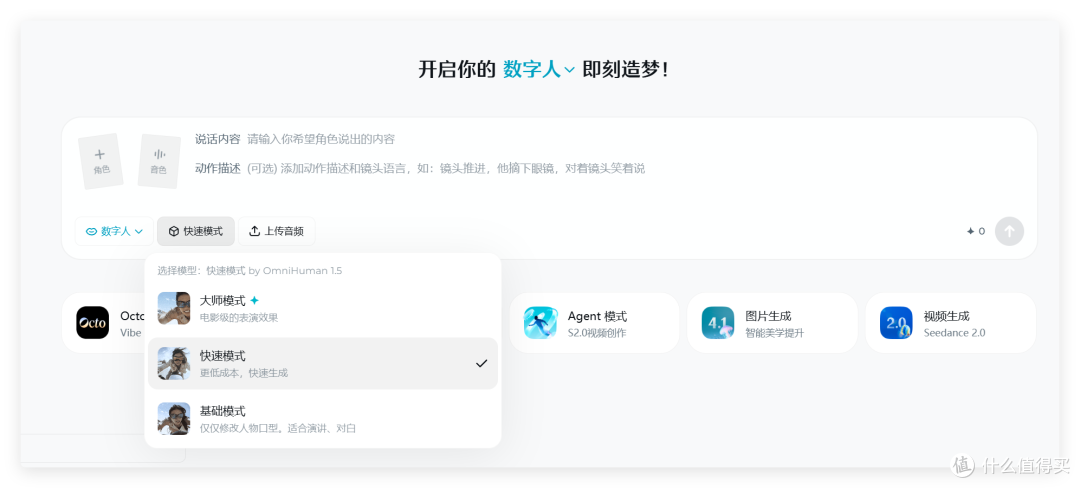Click the upload arrow icon in 上传音频
The height and width of the screenshot is (488, 1080).
[255, 231]
